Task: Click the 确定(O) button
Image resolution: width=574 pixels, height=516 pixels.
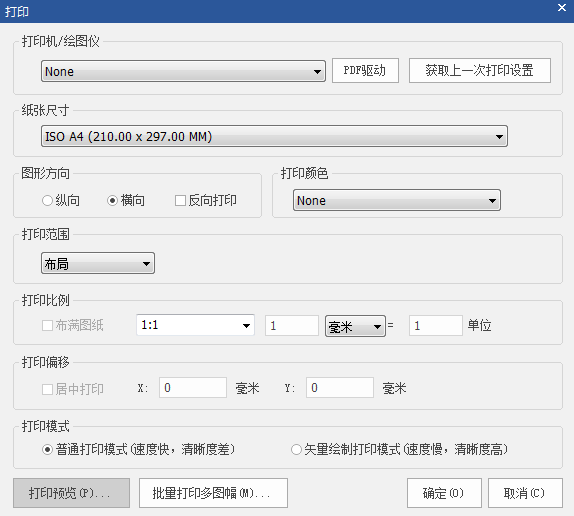Action: click(444, 493)
